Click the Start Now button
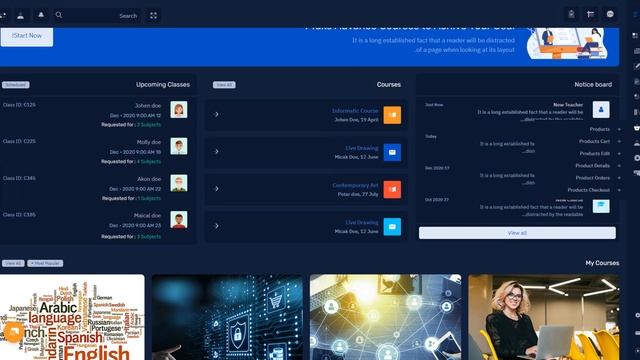The image size is (640, 360). point(27,36)
